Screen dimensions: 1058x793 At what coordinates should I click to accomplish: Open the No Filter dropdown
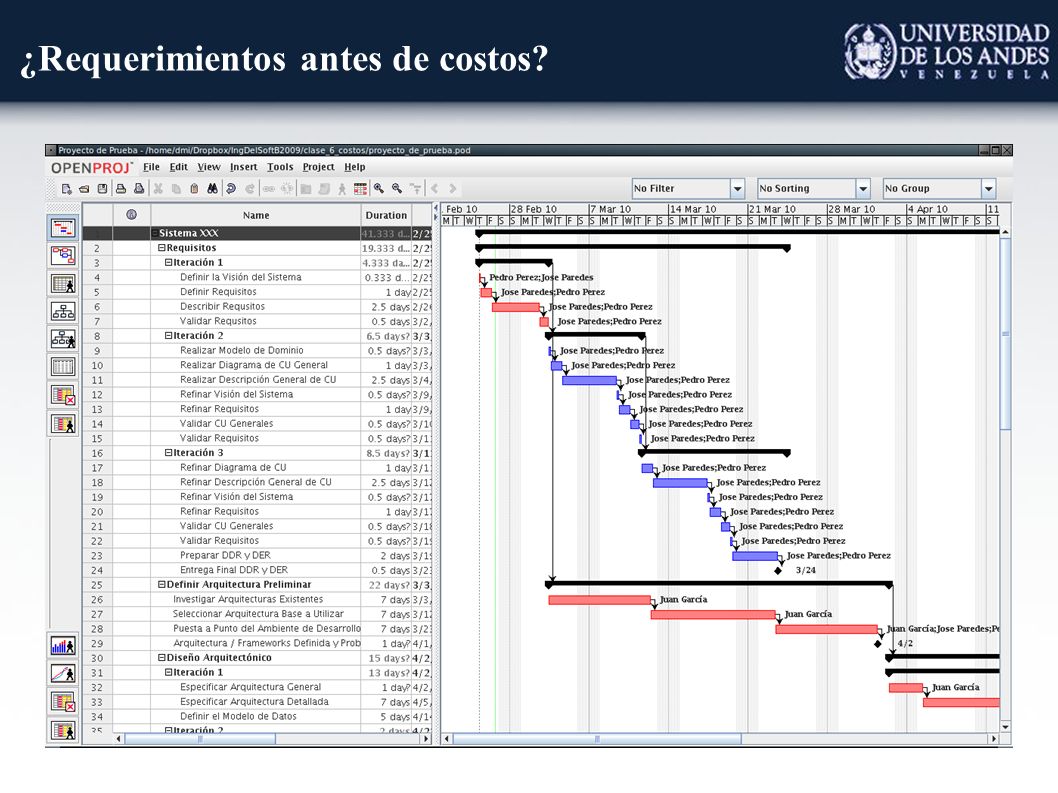click(737, 189)
